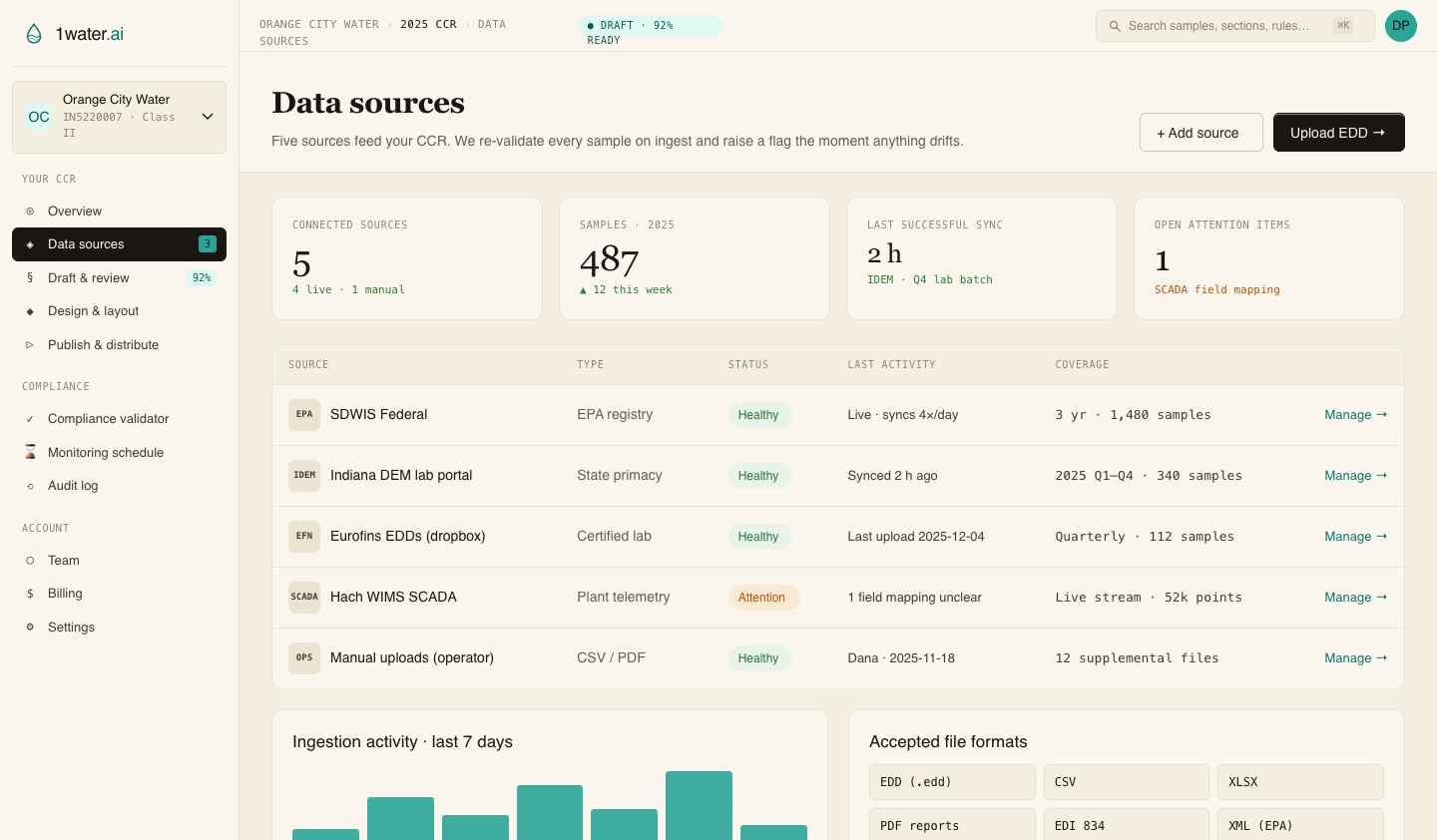
Task: Click the EFN badge for Eurofins EDDs
Action: point(304,537)
